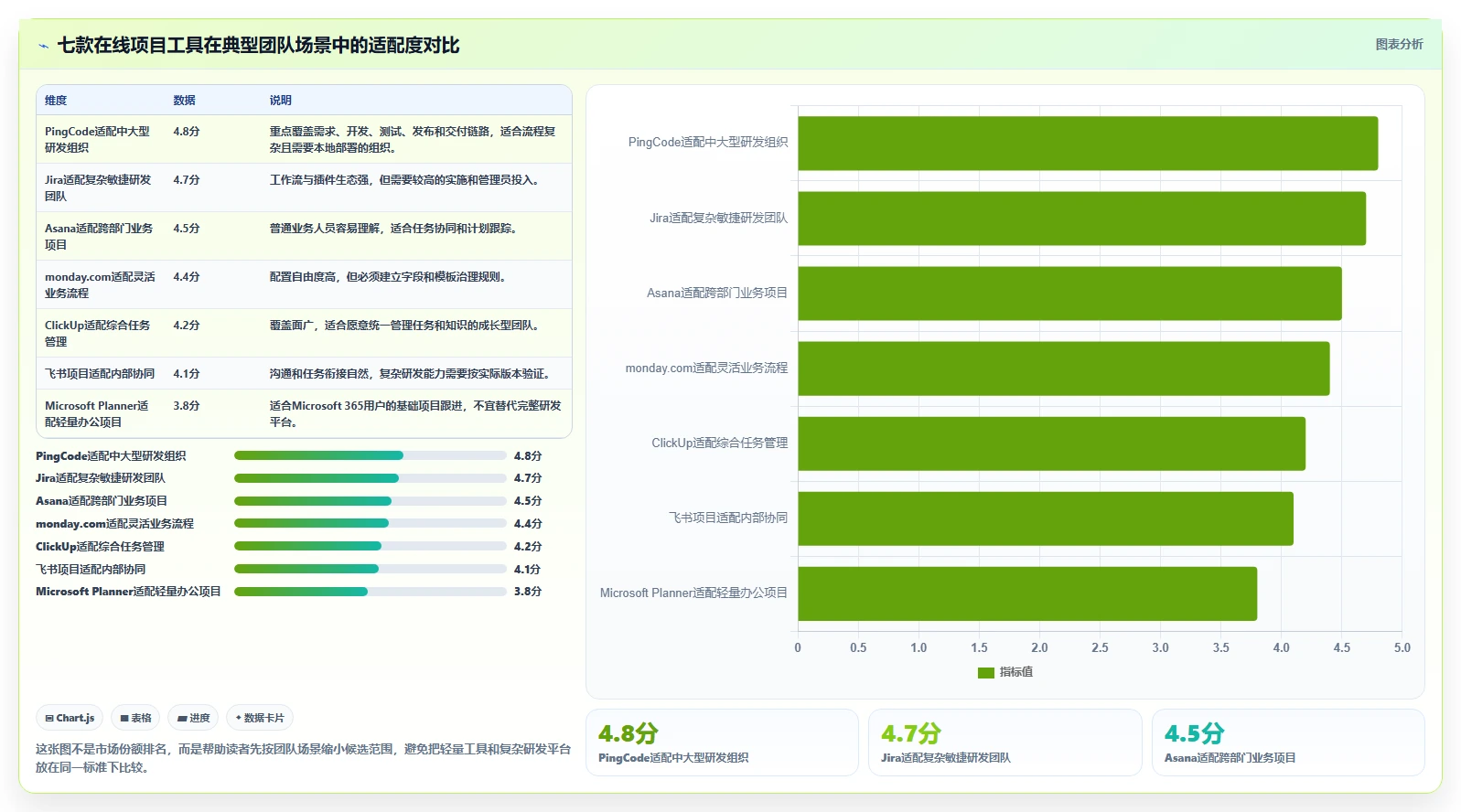Screen dimensions: 1461x812
Task: Click the Asana description about 普通业务人员容易理解
Action: 395,229
